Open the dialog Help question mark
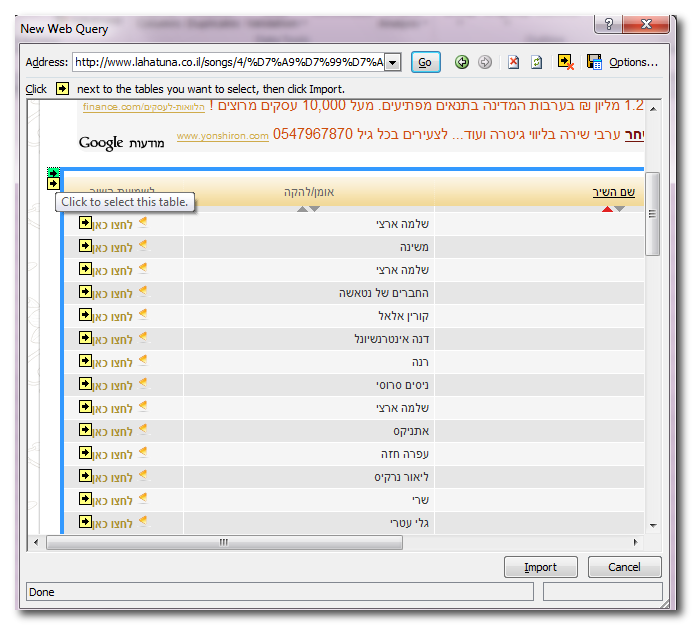The height and width of the screenshot is (625, 692). coord(606,24)
